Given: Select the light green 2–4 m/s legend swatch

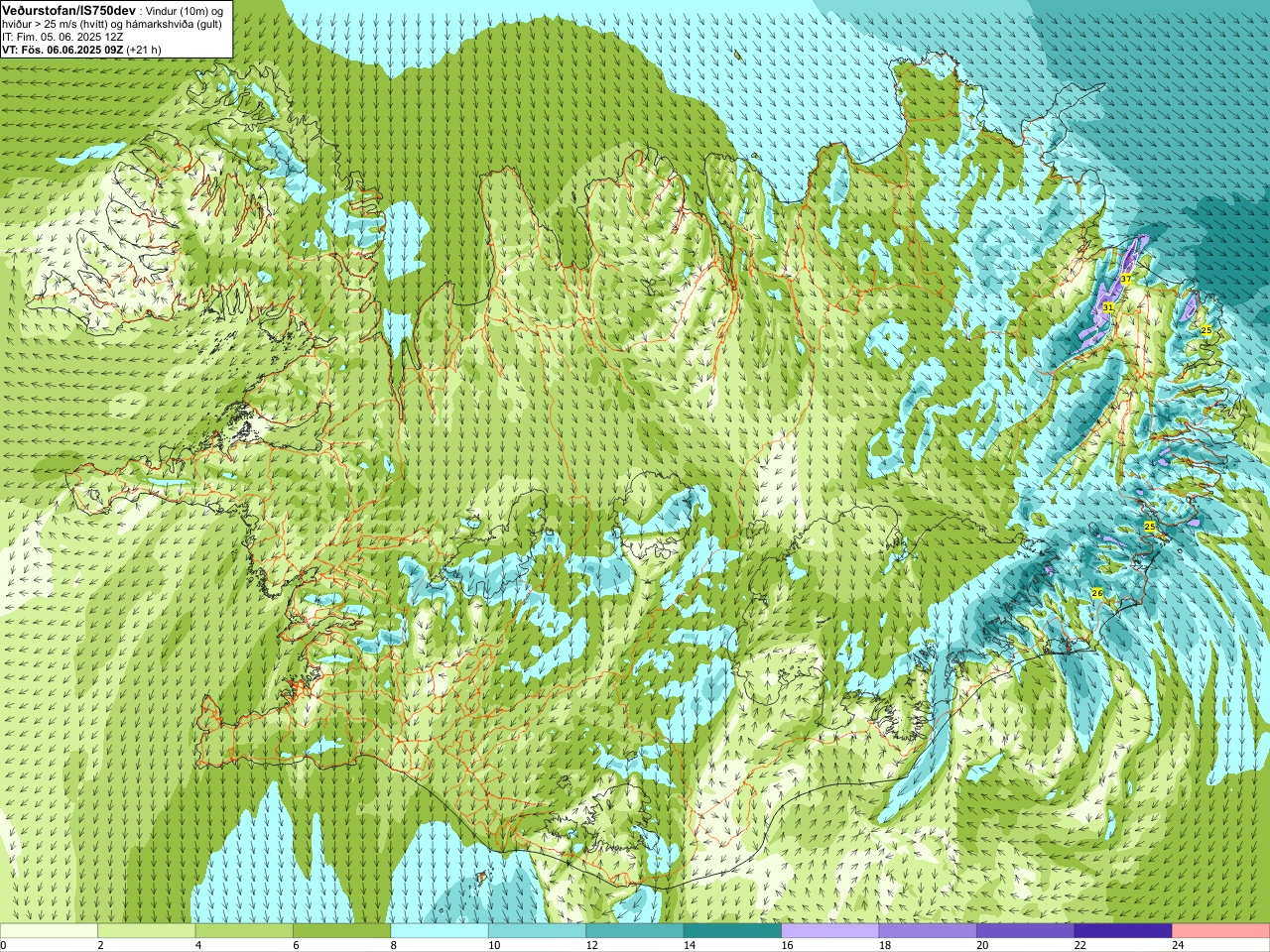Looking at the screenshot, I should pyautogui.click(x=147, y=931).
